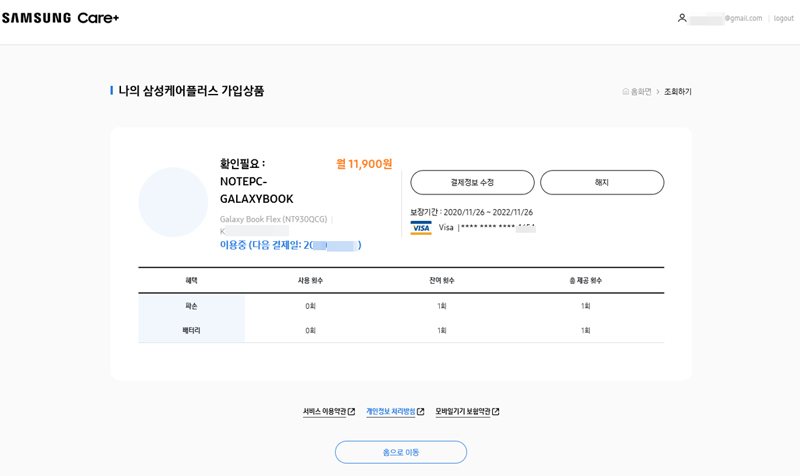Viewport: 800px width, 476px height.
Task: Click the home icon in breadcrumb
Action: pyautogui.click(x=626, y=91)
